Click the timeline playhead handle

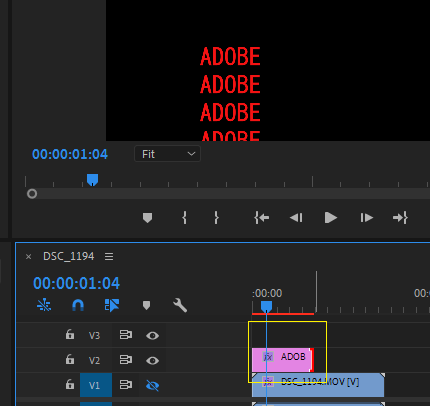266,306
